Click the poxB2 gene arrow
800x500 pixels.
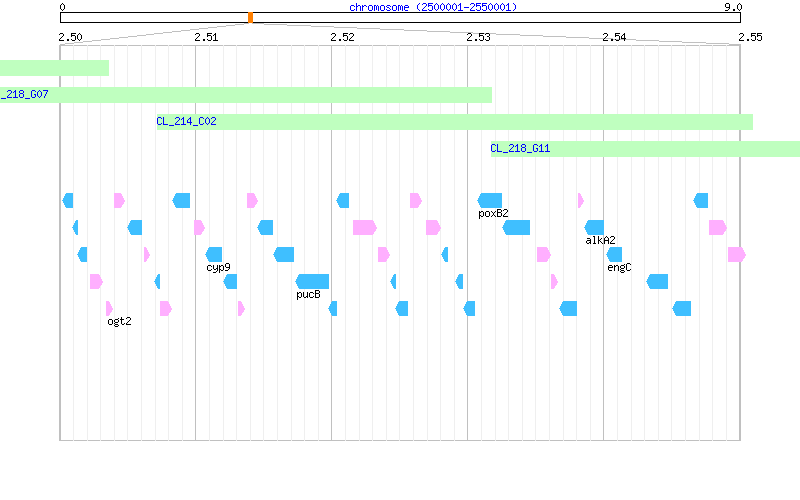pos(490,201)
